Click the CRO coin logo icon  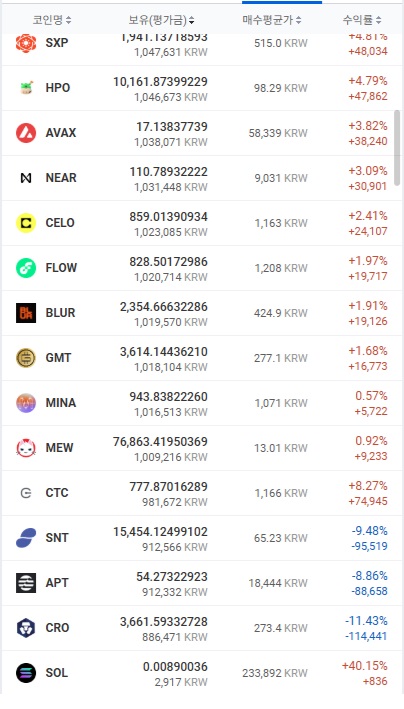(x=26, y=628)
